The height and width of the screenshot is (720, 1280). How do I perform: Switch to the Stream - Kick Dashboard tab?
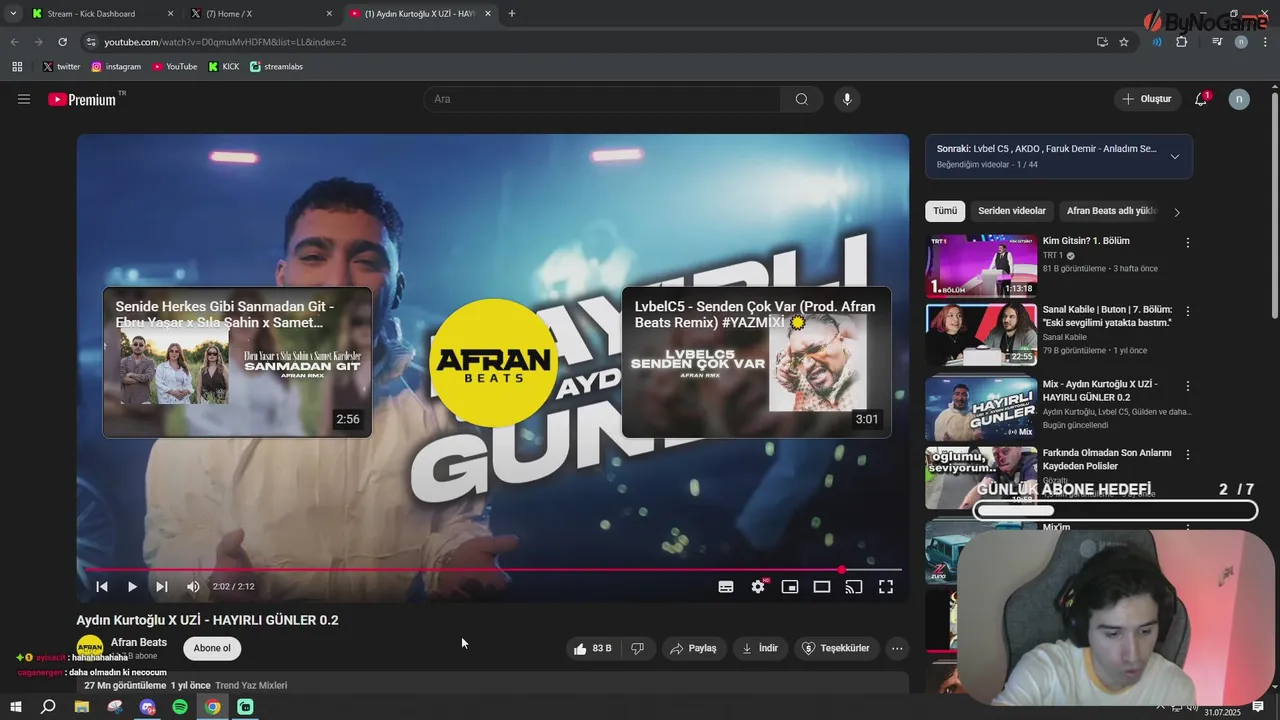102,14
